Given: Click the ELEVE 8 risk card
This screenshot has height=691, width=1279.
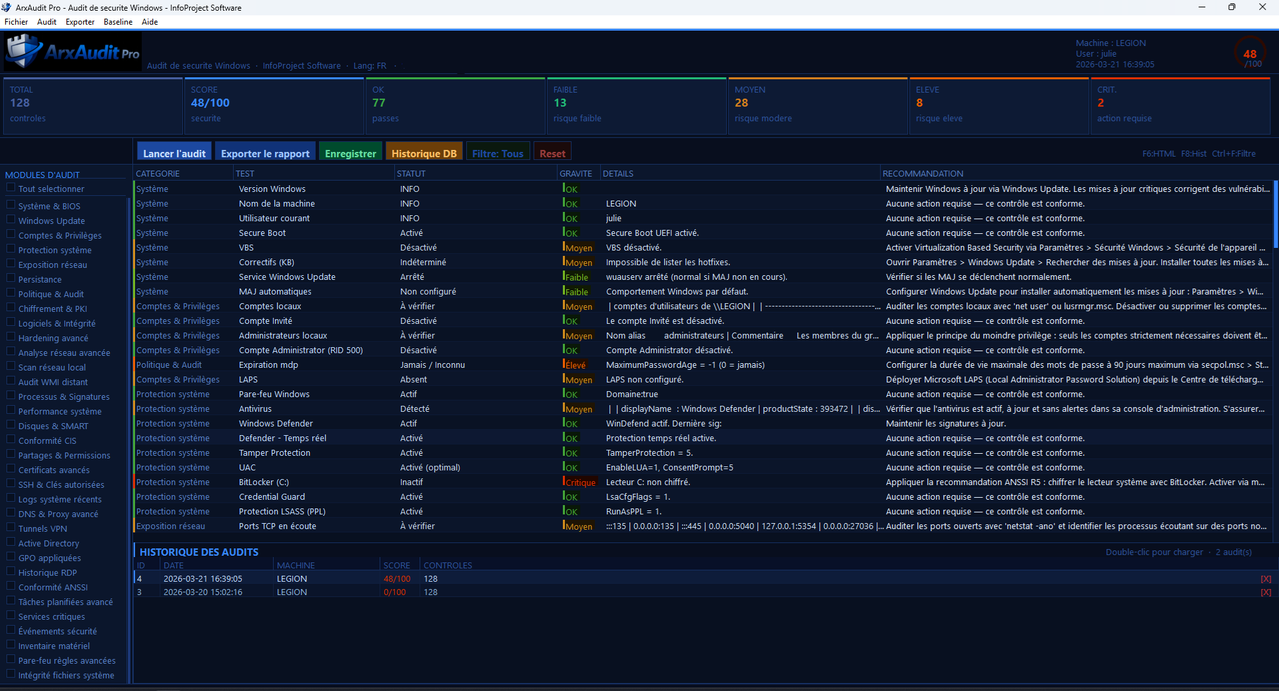Looking at the screenshot, I should [1000, 105].
